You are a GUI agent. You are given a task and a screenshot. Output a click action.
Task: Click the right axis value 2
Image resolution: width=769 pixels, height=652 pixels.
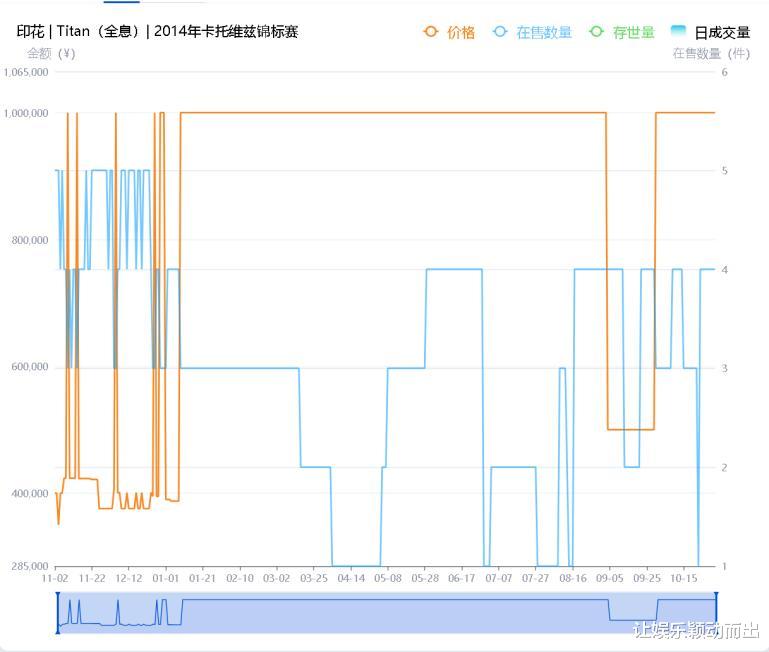[724, 468]
